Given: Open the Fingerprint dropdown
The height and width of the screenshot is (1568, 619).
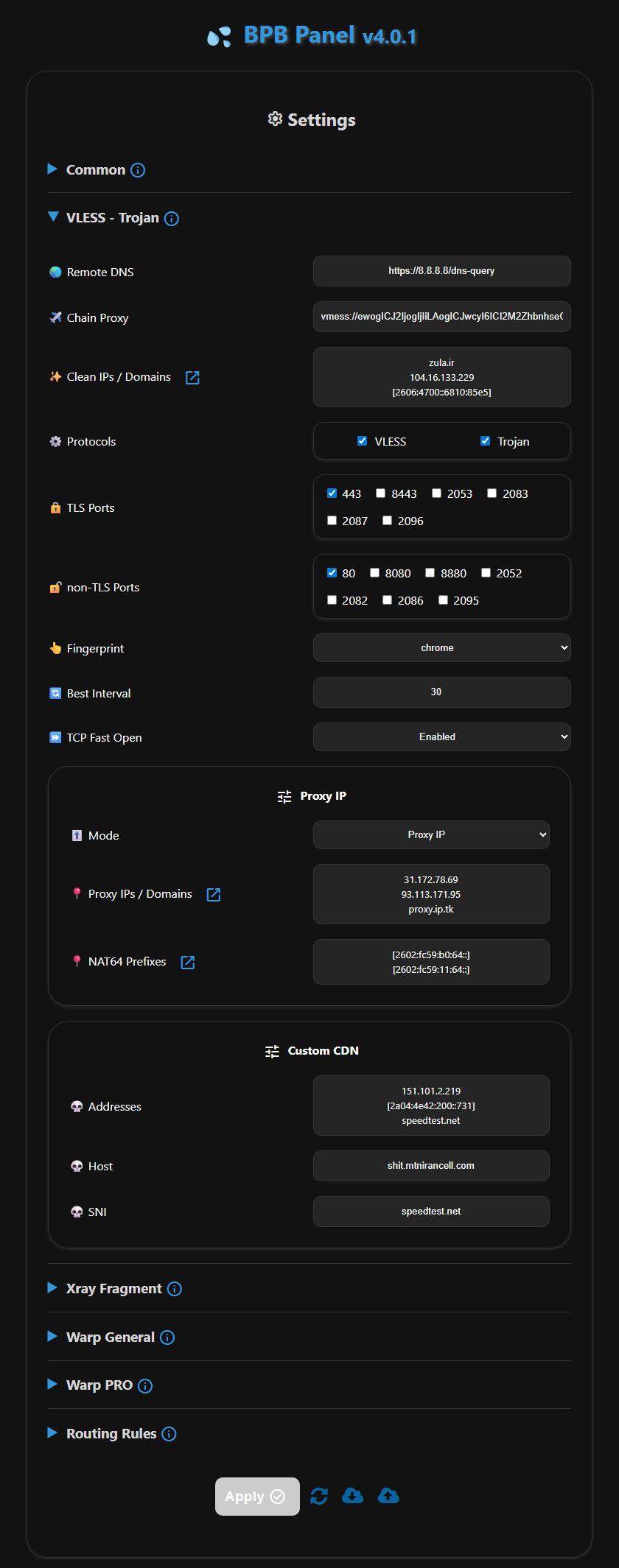Looking at the screenshot, I should coord(442,648).
